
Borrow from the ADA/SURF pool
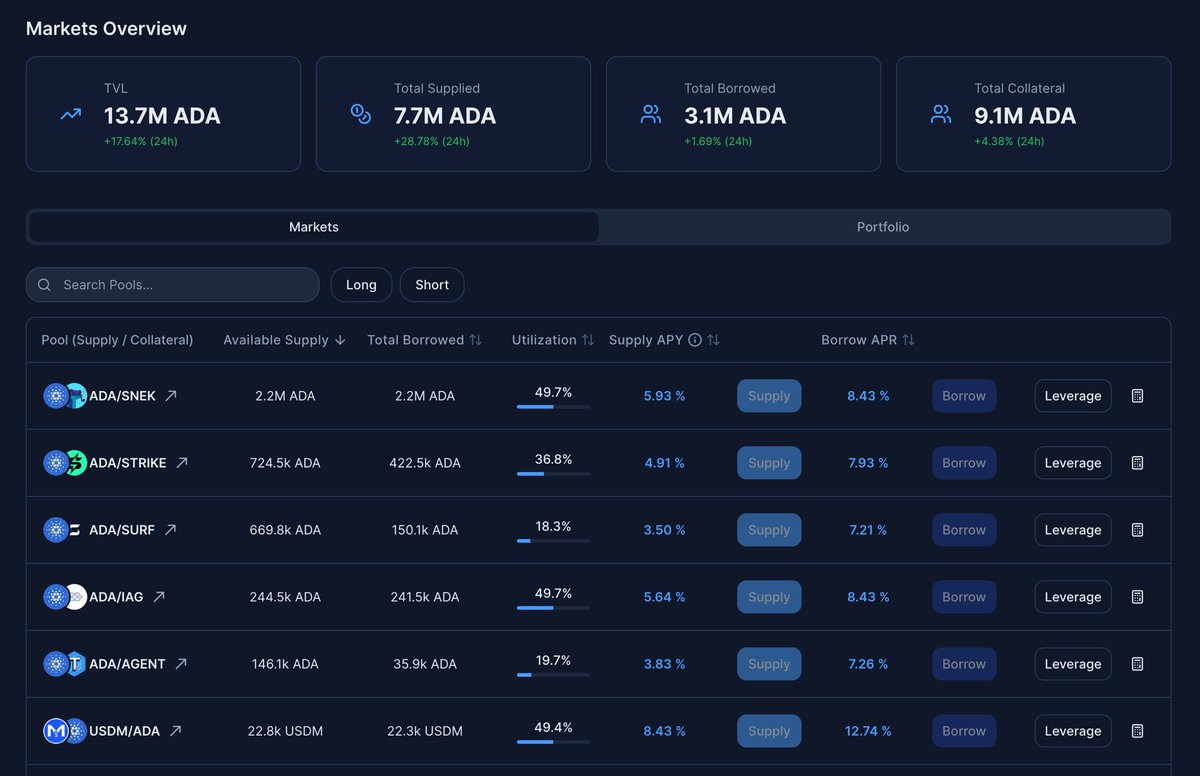click(964, 530)
